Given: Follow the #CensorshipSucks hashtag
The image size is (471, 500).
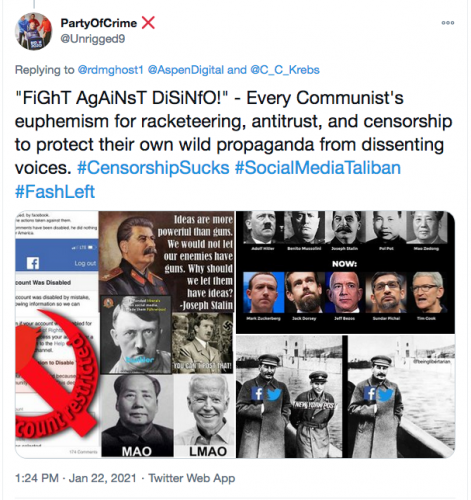Looking at the screenshot, I should [x=153, y=168].
